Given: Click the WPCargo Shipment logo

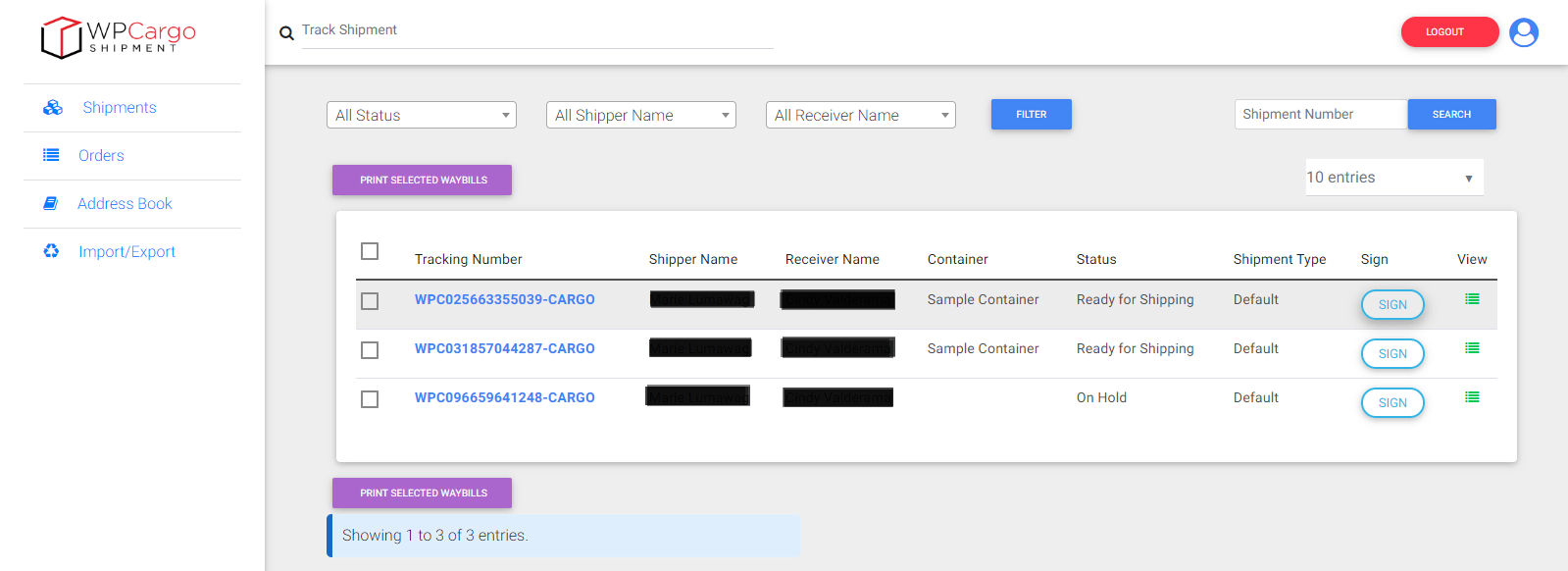Looking at the screenshot, I should point(118,37).
